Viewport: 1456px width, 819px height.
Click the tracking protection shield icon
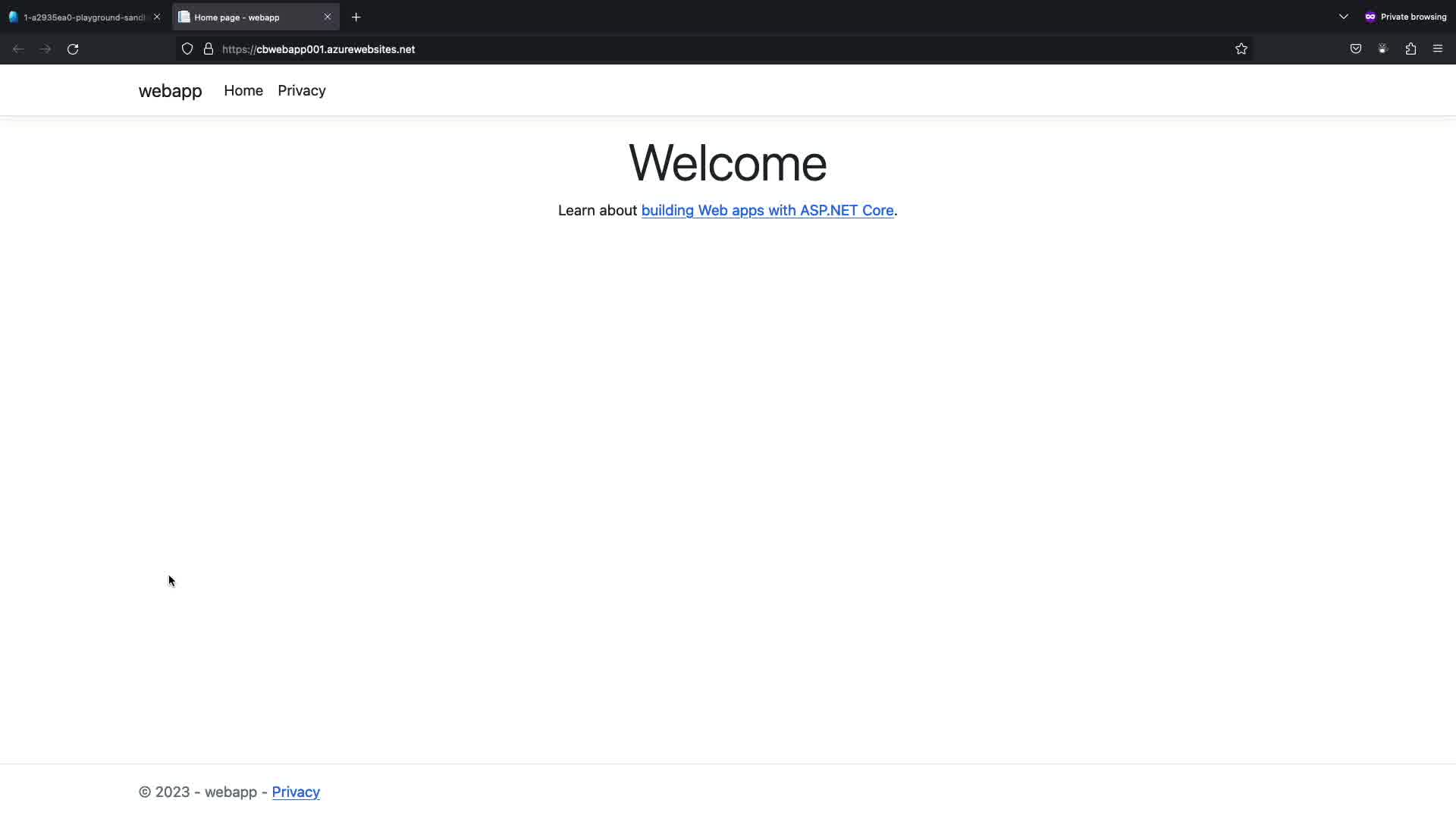[x=187, y=49]
